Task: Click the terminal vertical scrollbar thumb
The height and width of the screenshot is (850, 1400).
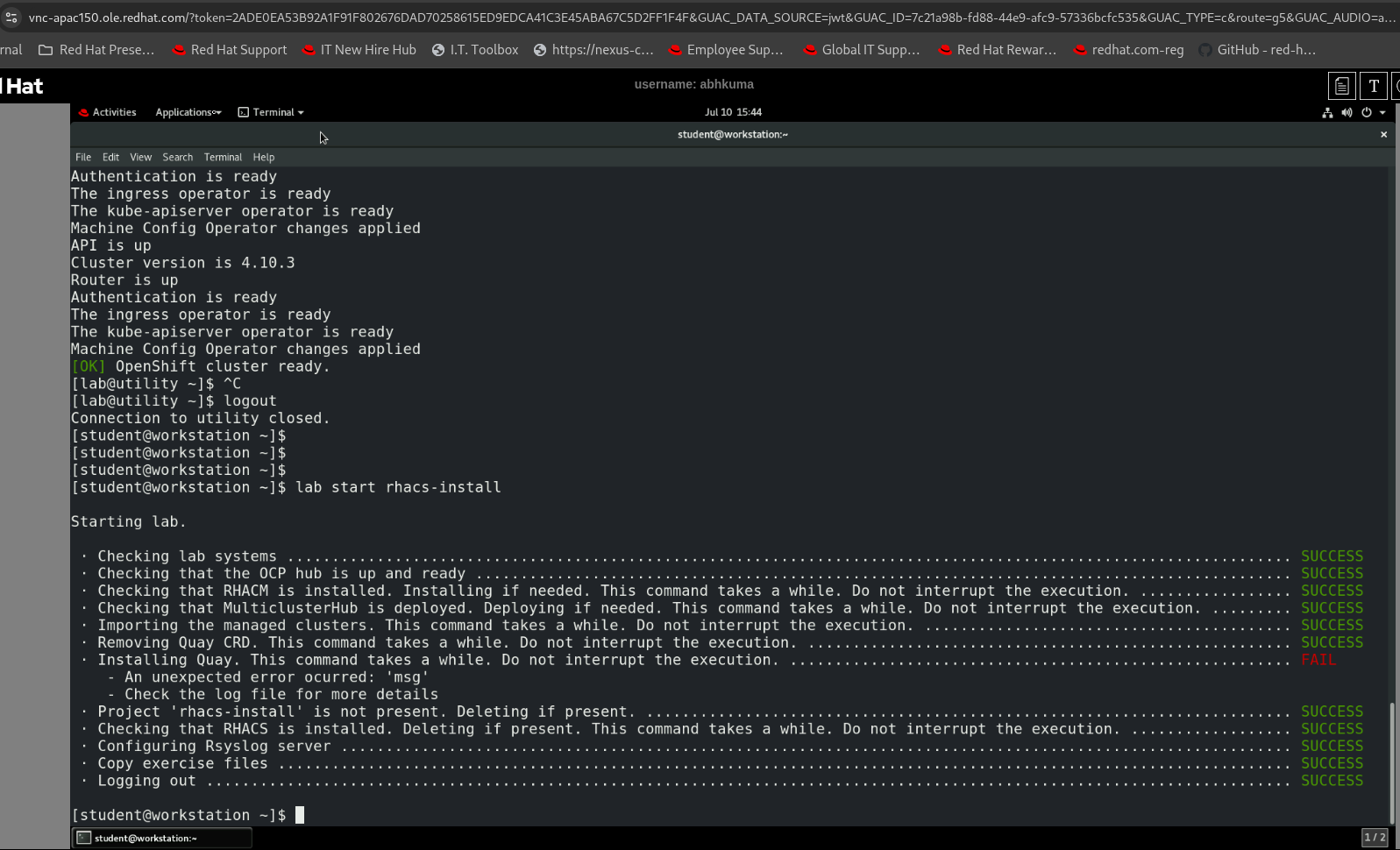Action: 1391,762
